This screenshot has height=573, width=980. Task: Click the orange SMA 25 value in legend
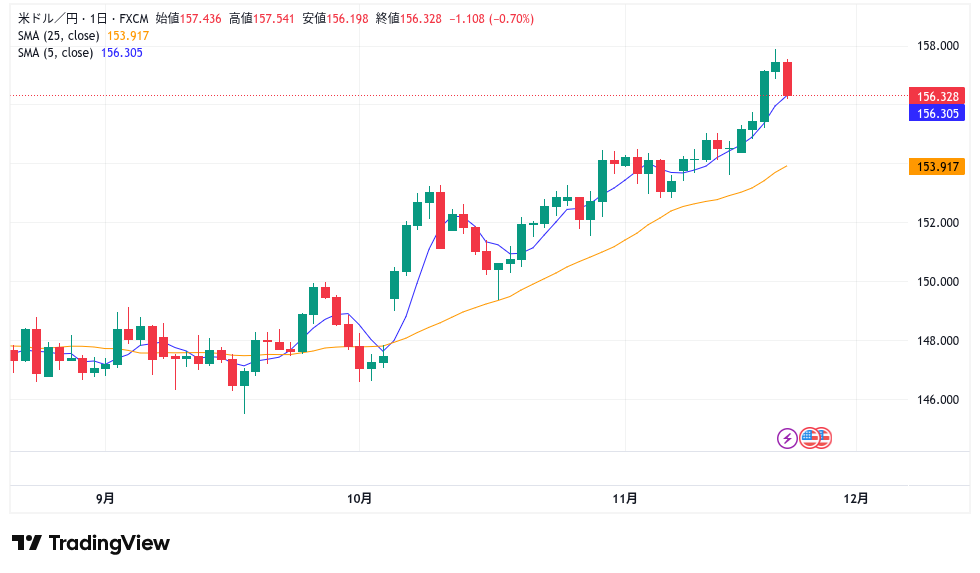click(126, 35)
